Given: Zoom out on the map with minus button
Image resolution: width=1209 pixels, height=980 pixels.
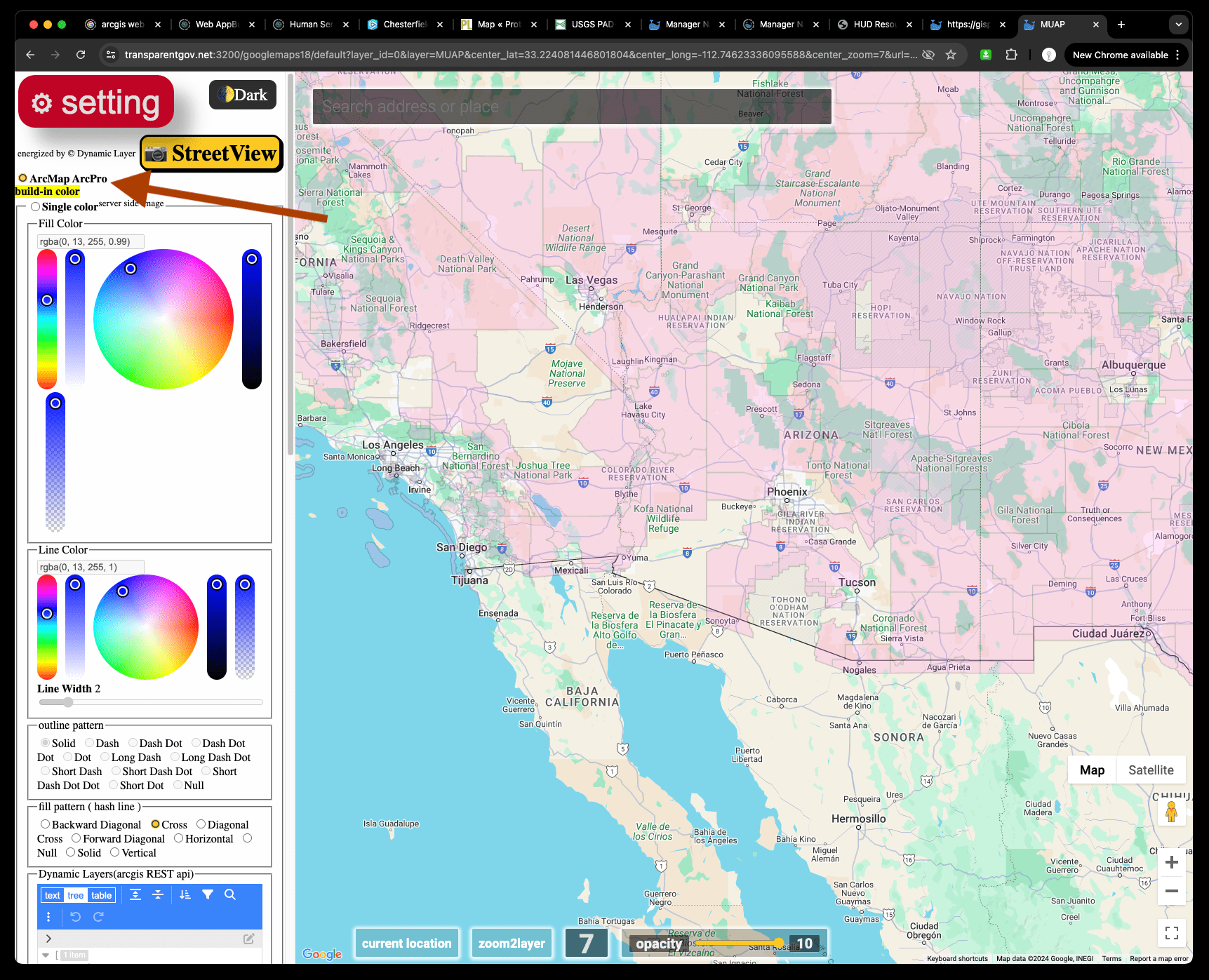Looking at the screenshot, I should pos(1171,891).
